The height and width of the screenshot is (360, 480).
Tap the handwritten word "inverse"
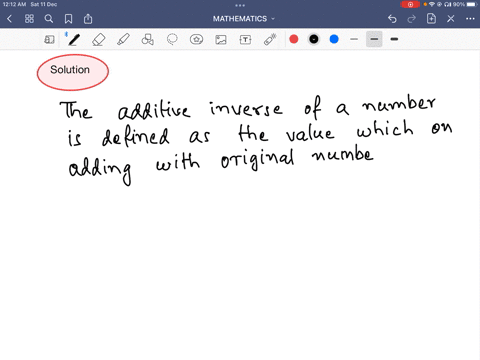(x=246, y=108)
